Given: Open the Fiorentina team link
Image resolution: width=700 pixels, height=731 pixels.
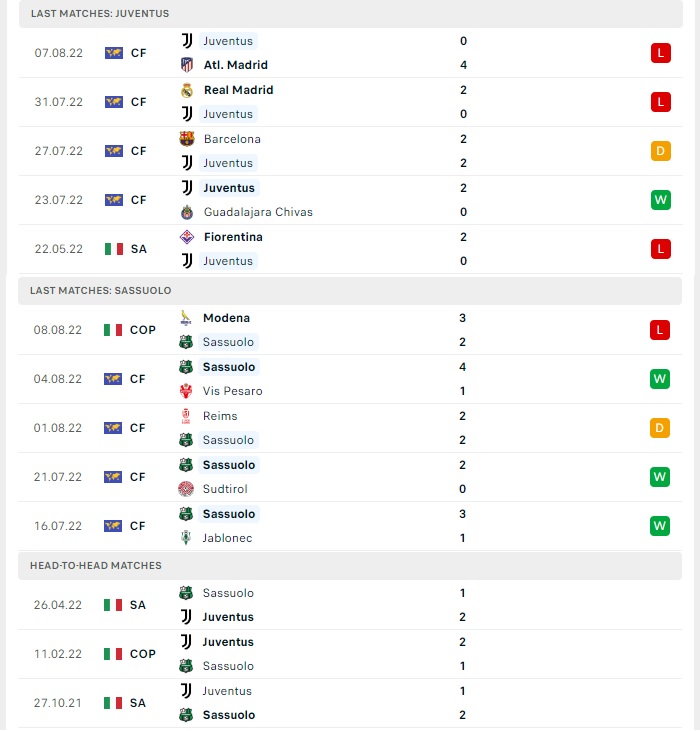Looking at the screenshot, I should point(233,237).
